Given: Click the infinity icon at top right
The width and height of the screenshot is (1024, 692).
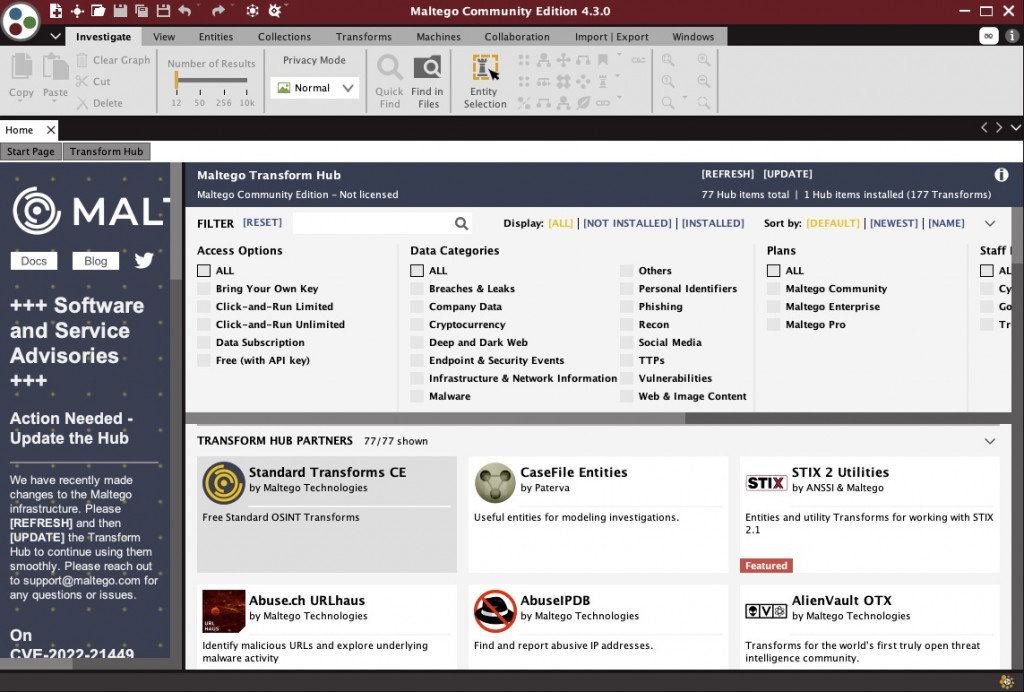Looking at the screenshot, I should click(989, 37).
